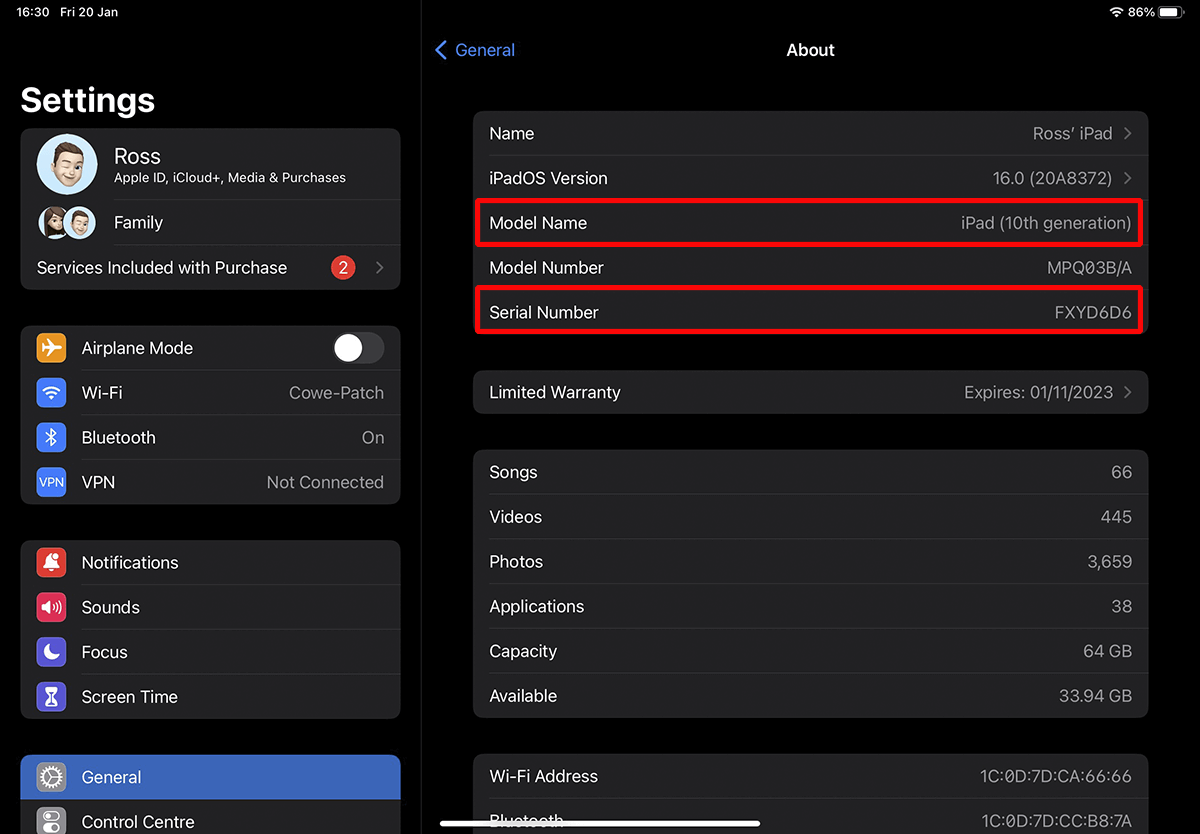Viewport: 1200px width, 834px height.
Task: Tap the serial number FXYD6D6
Action: pos(1093,313)
